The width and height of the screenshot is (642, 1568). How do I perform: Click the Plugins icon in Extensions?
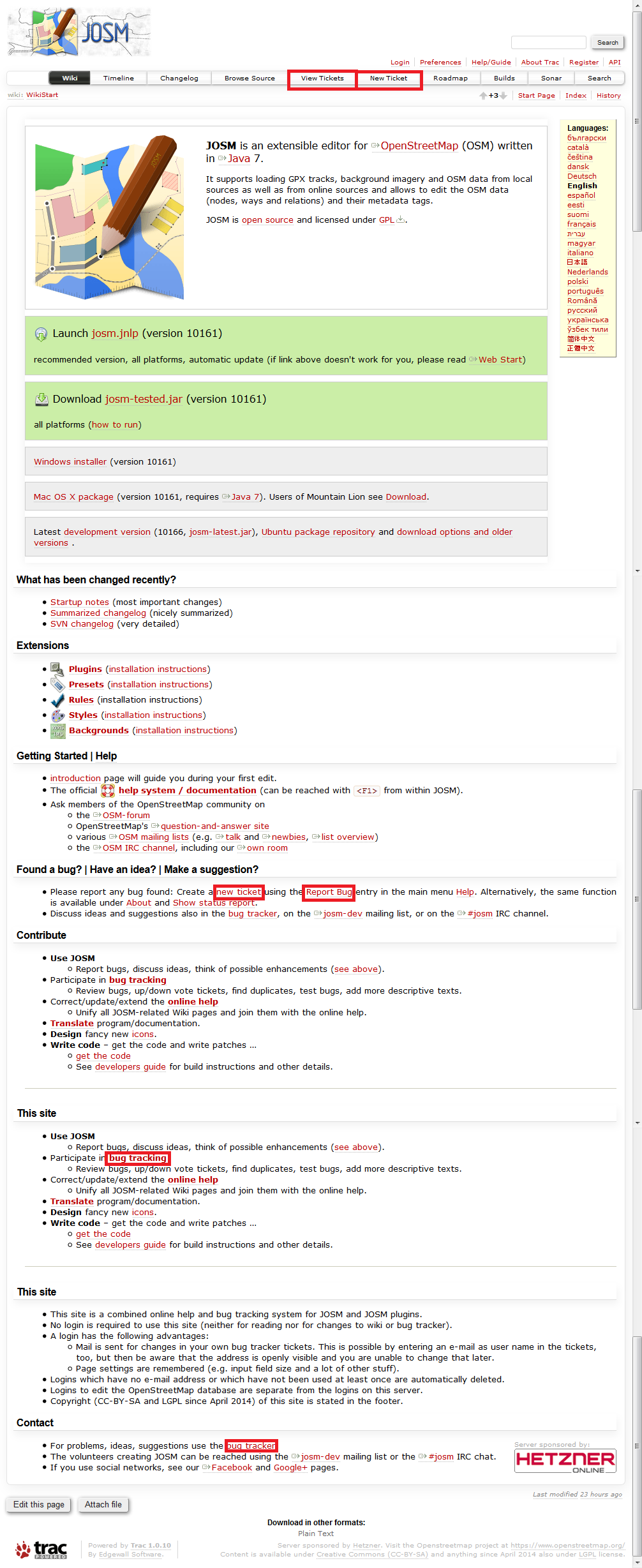tap(57, 669)
